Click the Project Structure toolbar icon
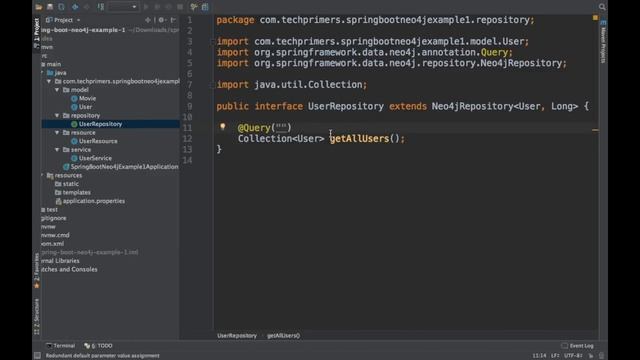 coord(205,7)
